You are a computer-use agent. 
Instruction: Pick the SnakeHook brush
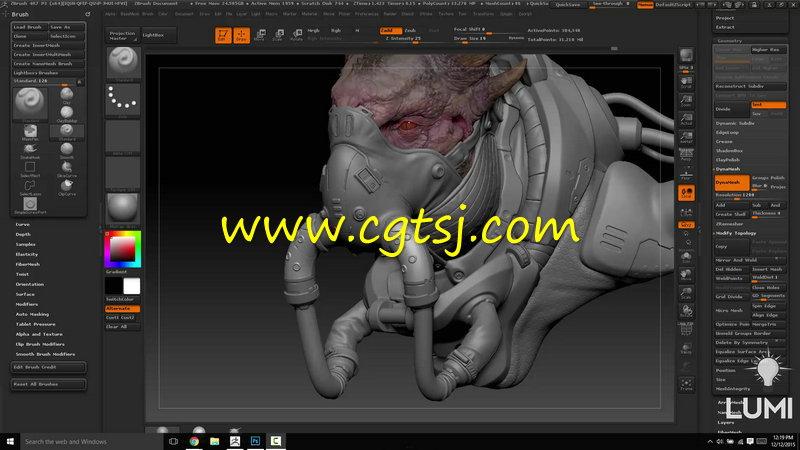30,151
